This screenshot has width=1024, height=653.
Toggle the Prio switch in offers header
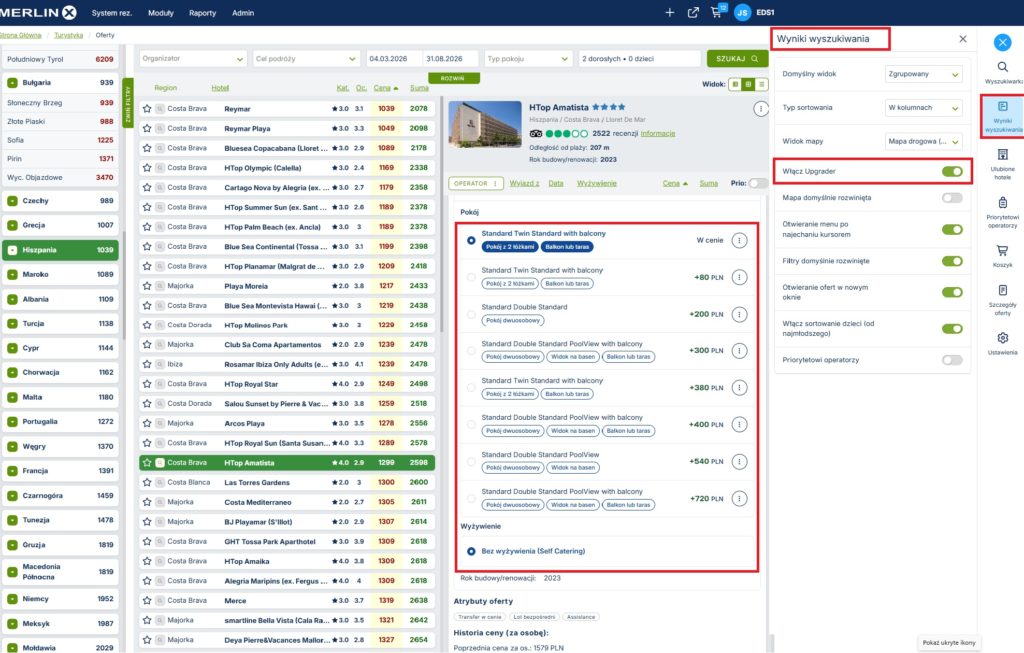759,183
